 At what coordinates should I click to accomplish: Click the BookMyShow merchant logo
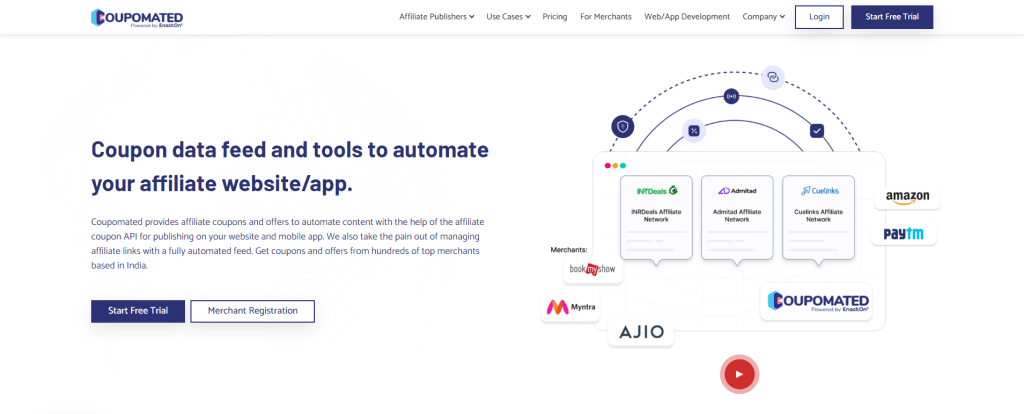click(590, 269)
